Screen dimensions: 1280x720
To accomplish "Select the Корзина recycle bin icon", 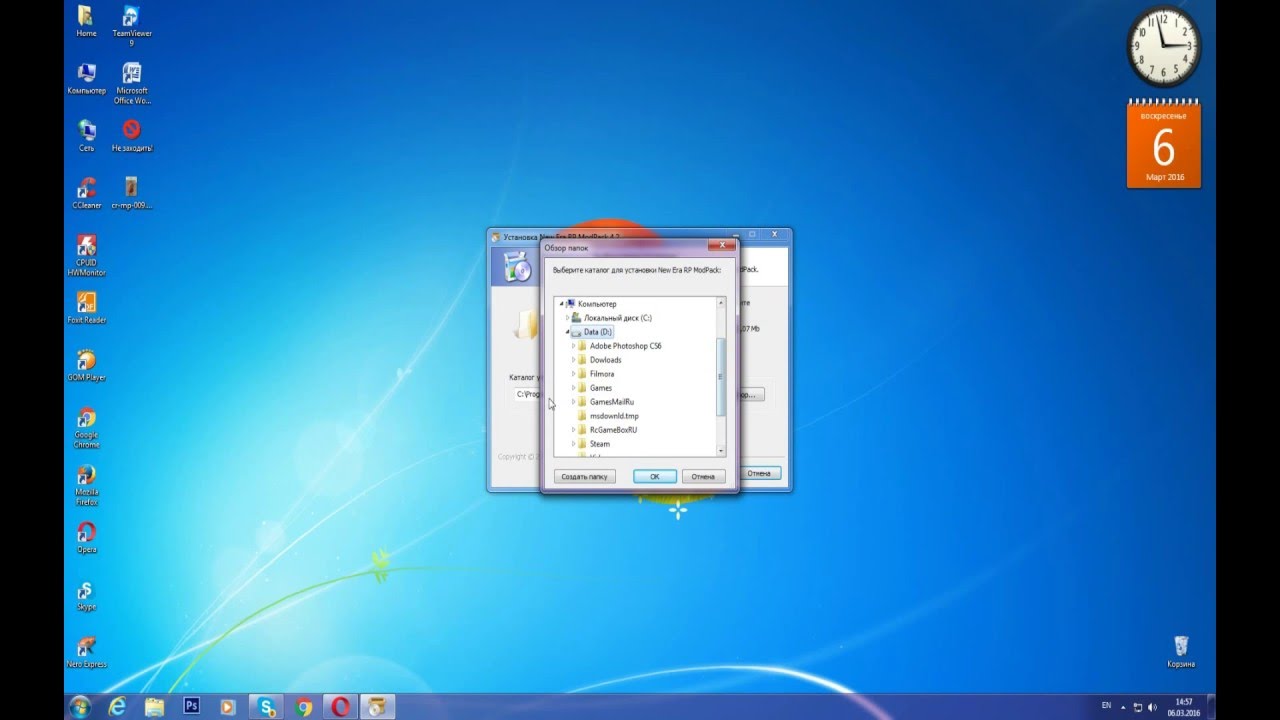I will [1181, 652].
